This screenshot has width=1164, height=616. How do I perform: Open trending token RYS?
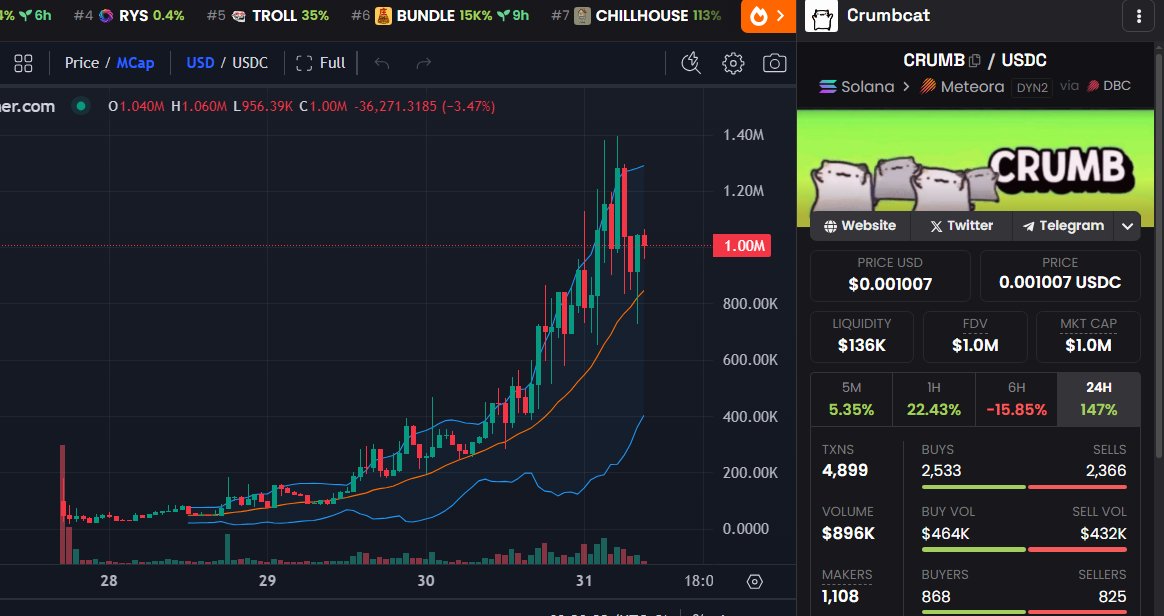[x=129, y=16]
